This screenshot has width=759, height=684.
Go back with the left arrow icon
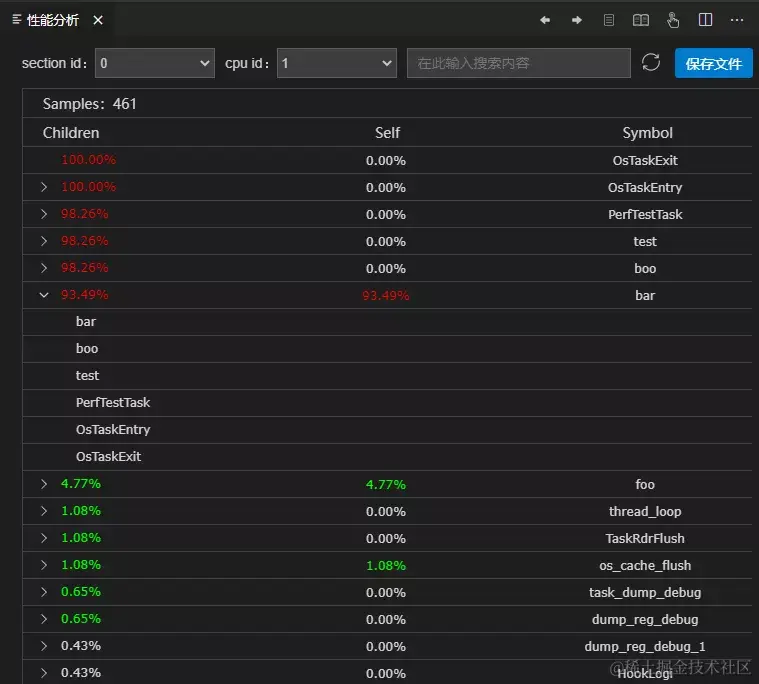click(545, 20)
